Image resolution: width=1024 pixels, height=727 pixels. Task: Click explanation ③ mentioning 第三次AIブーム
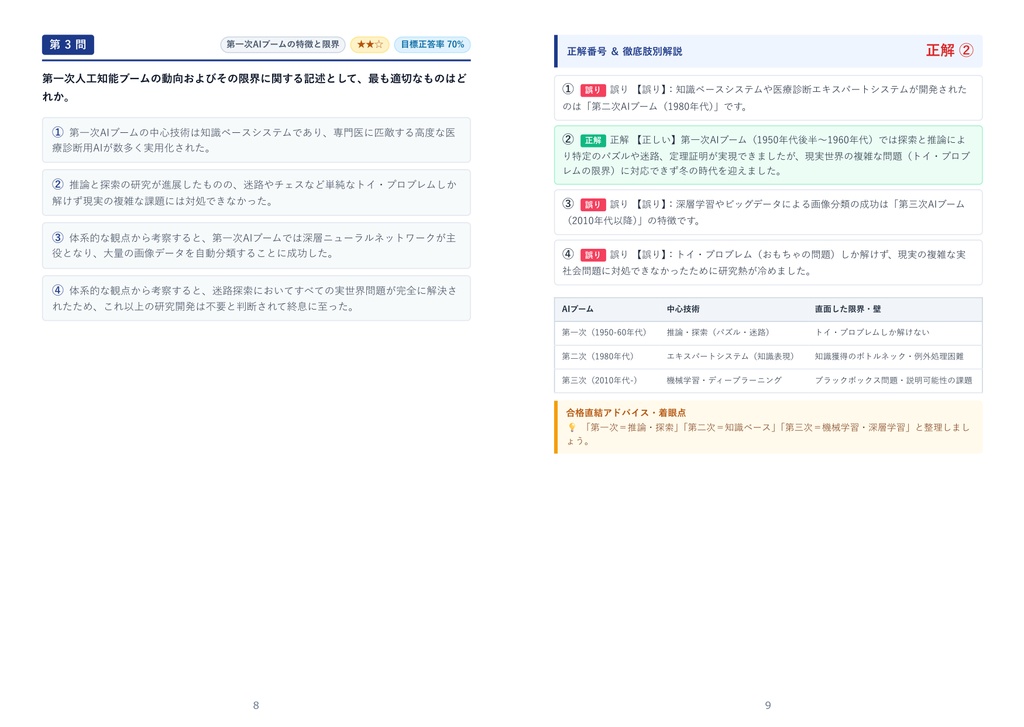pos(768,212)
